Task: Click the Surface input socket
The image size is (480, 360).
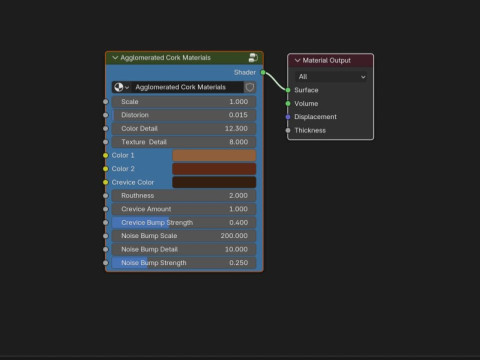Action: point(288,90)
